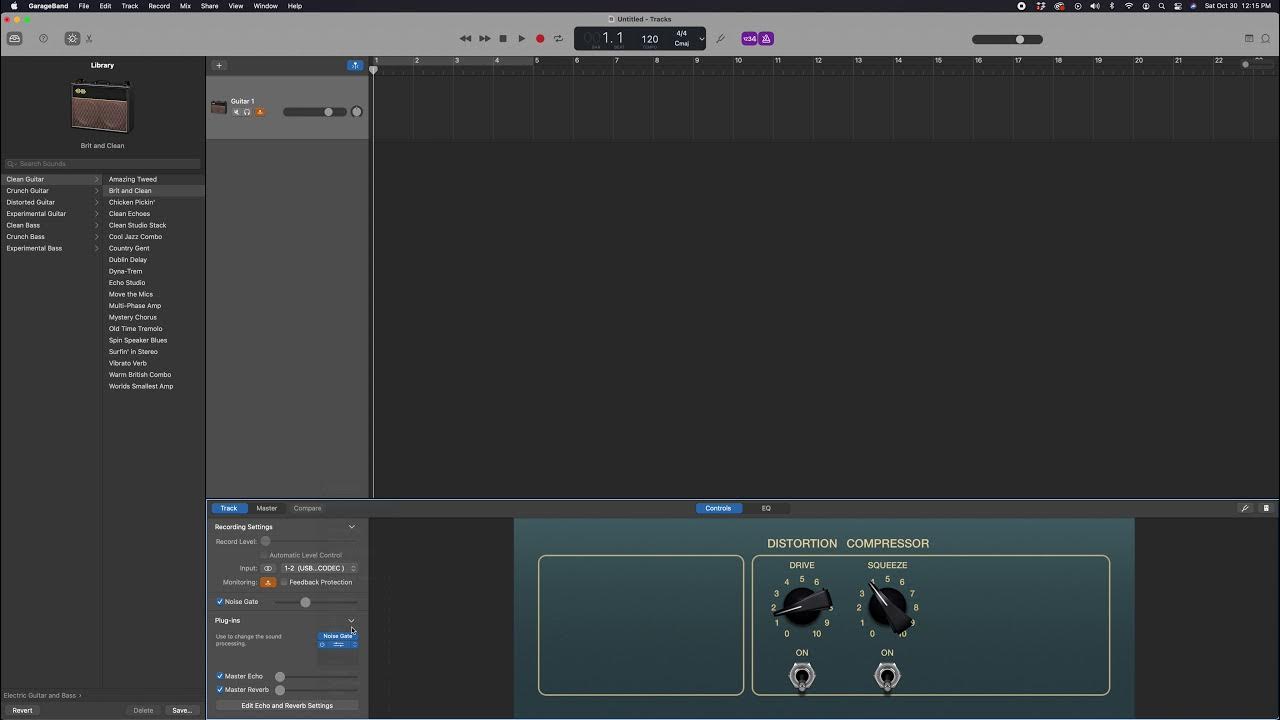Open the display mode dropdown arrow in LCD
The width and height of the screenshot is (1280, 720).
coord(701,39)
